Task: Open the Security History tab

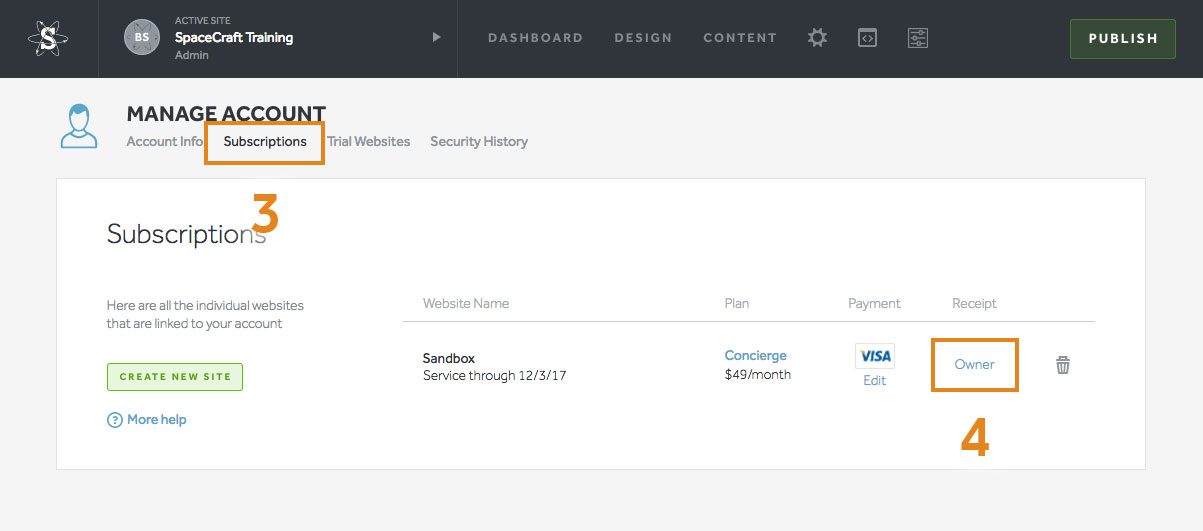Action: click(479, 141)
